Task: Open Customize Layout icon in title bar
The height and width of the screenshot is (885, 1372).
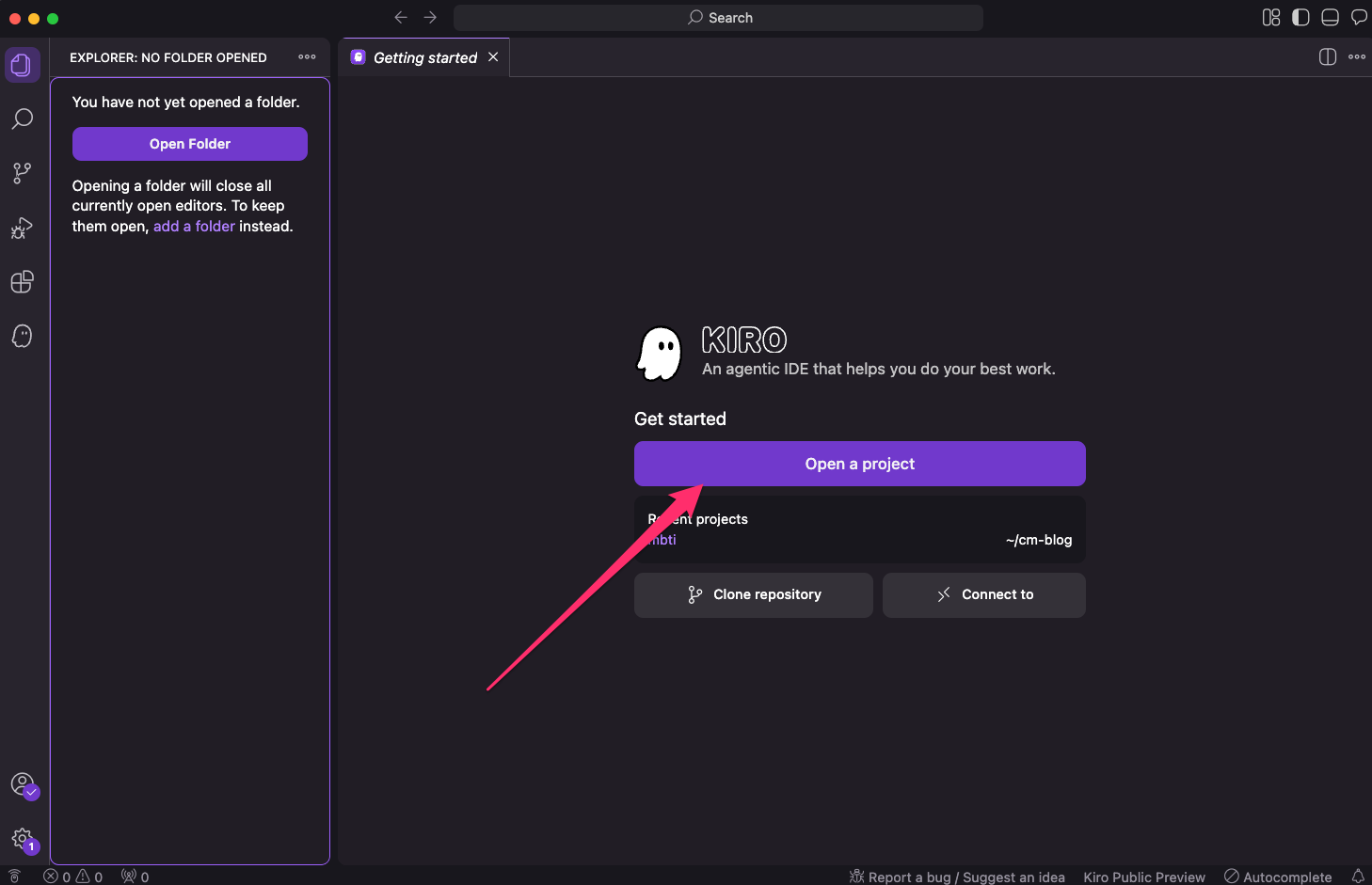Action: (1271, 17)
